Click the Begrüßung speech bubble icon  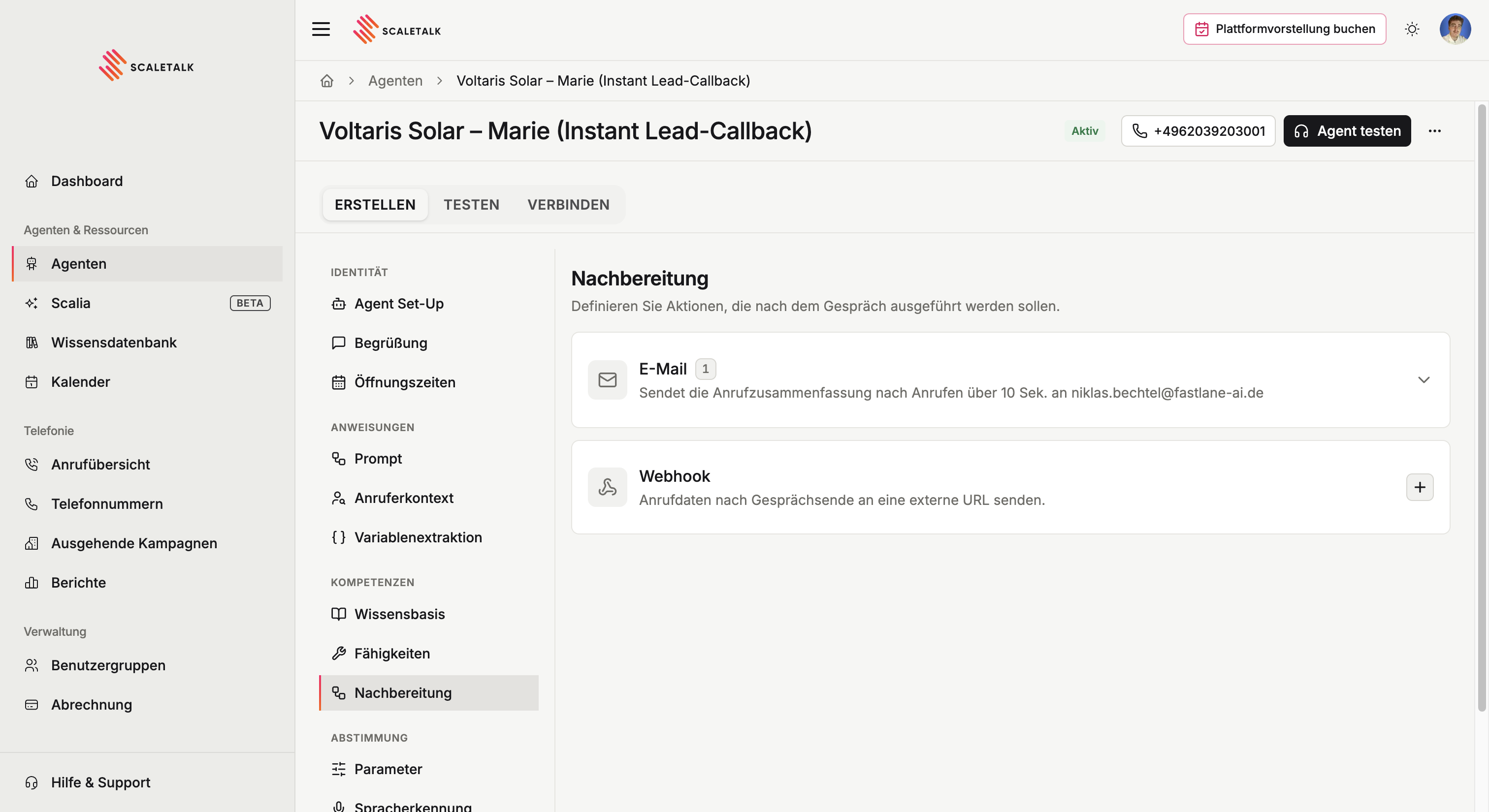click(x=339, y=343)
